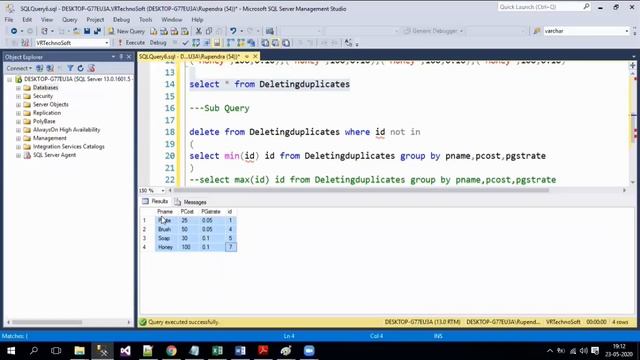Image resolution: width=640 pixels, height=360 pixels.
Task: Click the Undo arrow icon
Action: 233,31
